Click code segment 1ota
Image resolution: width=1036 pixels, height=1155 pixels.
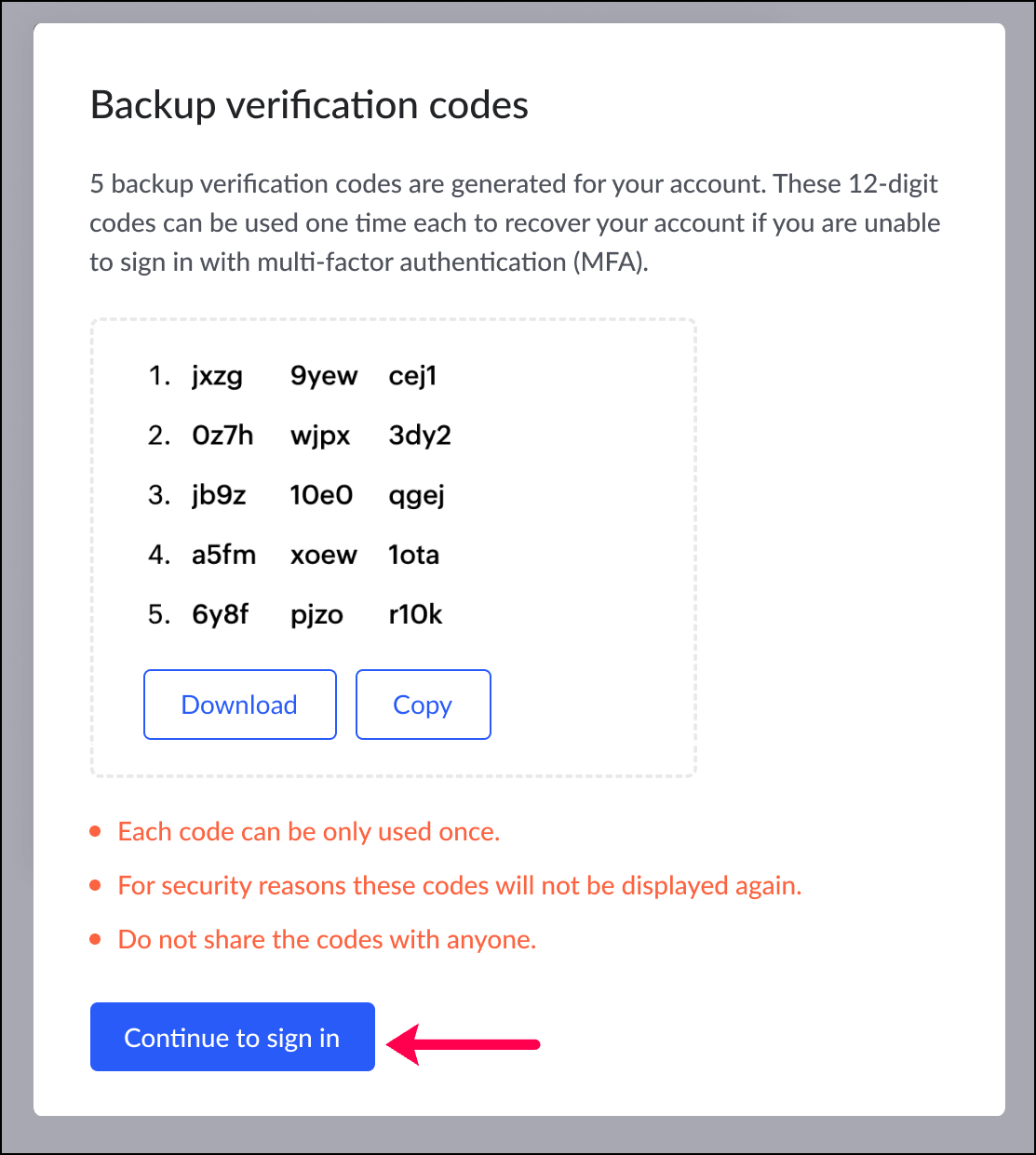413,555
